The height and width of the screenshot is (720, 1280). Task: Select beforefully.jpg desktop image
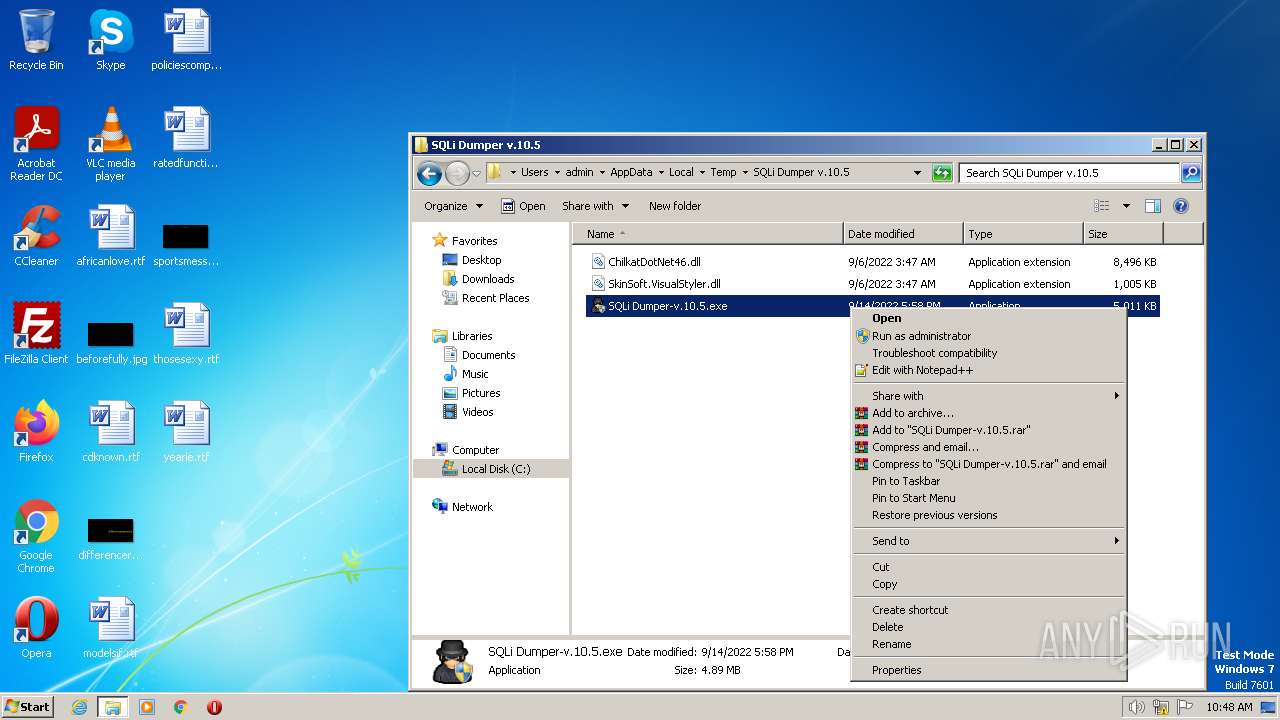coord(110,341)
